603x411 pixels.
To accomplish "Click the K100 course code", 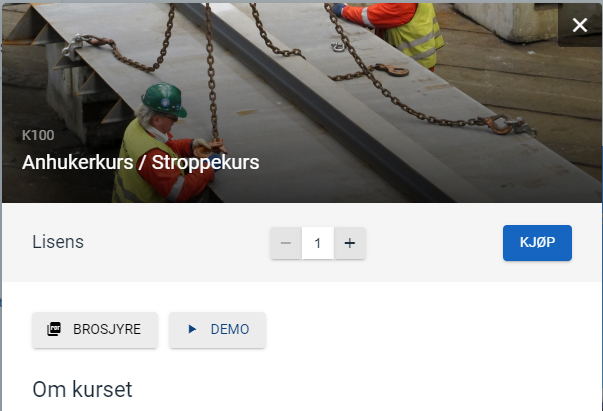I will click(x=38, y=135).
